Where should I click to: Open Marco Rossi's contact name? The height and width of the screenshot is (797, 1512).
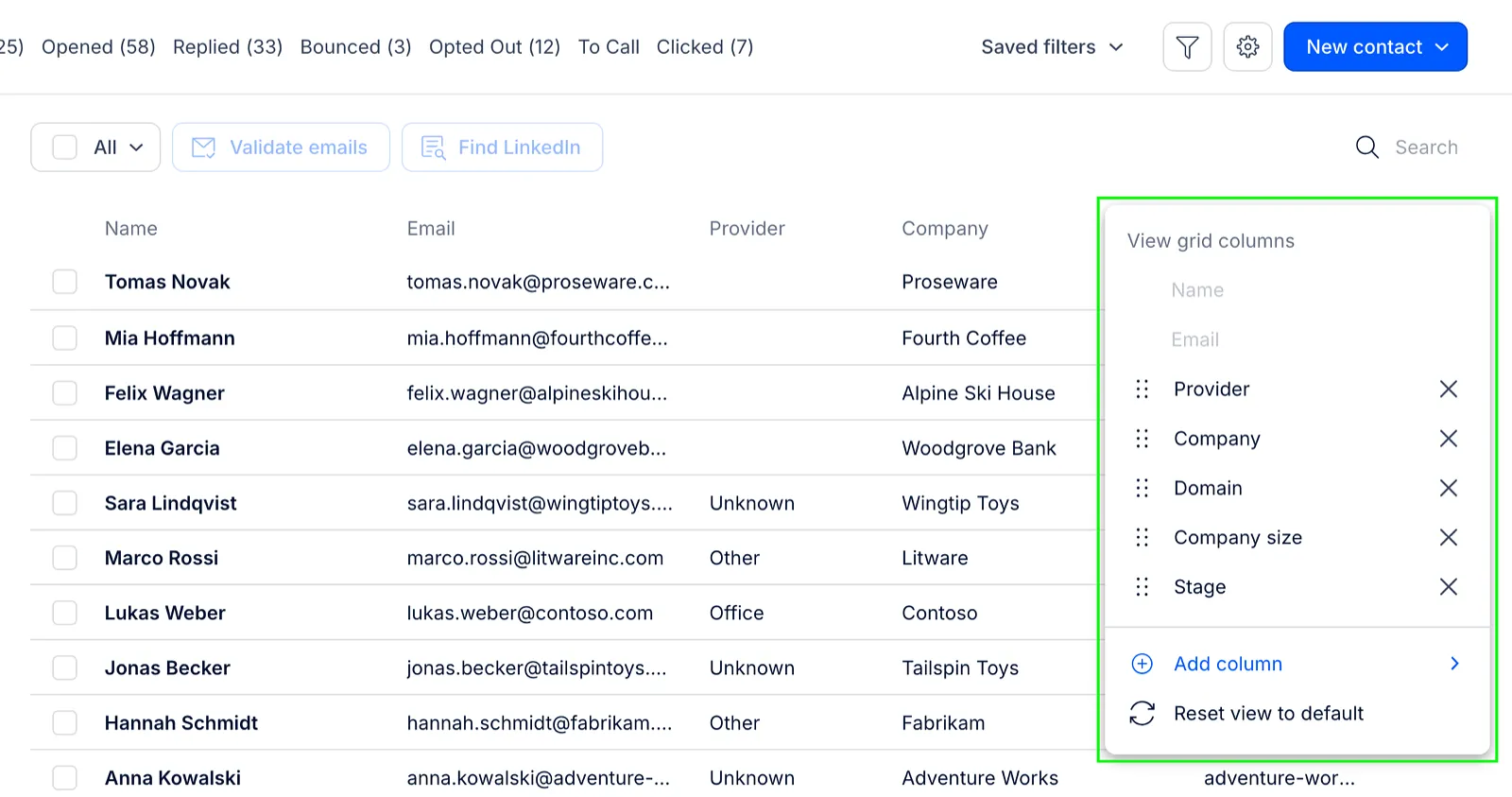(162, 558)
